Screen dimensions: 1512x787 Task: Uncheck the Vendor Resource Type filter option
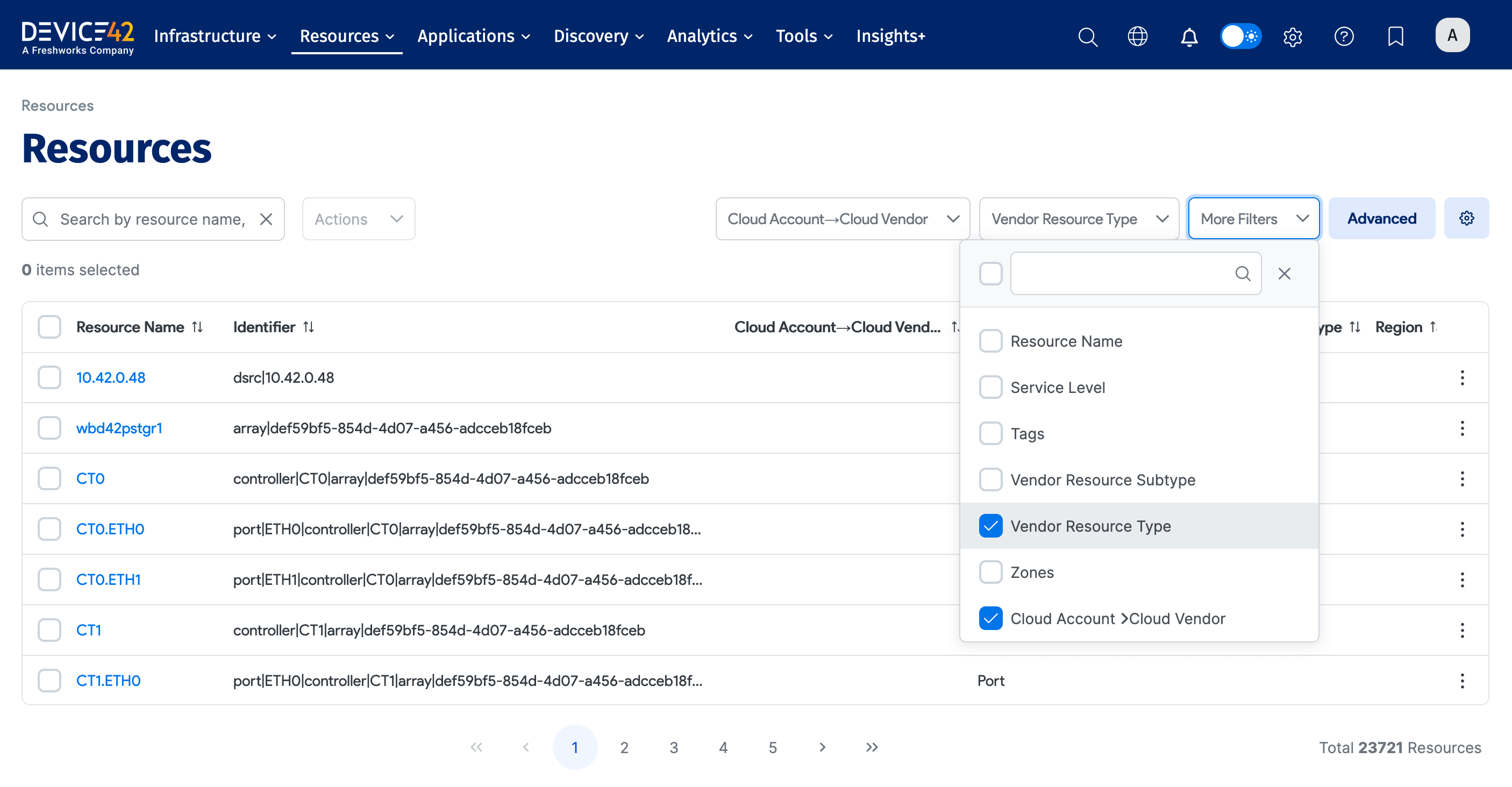coord(991,526)
